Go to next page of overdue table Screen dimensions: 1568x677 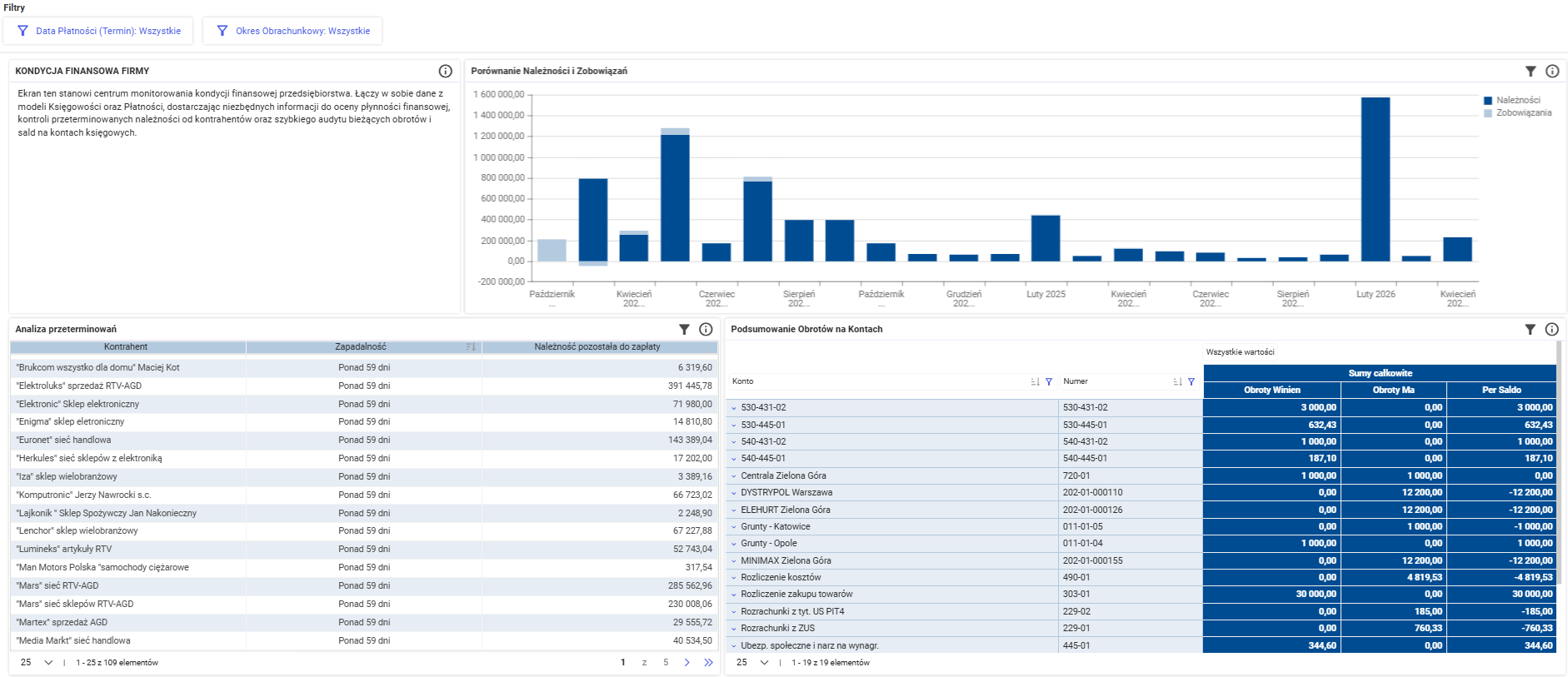687,663
